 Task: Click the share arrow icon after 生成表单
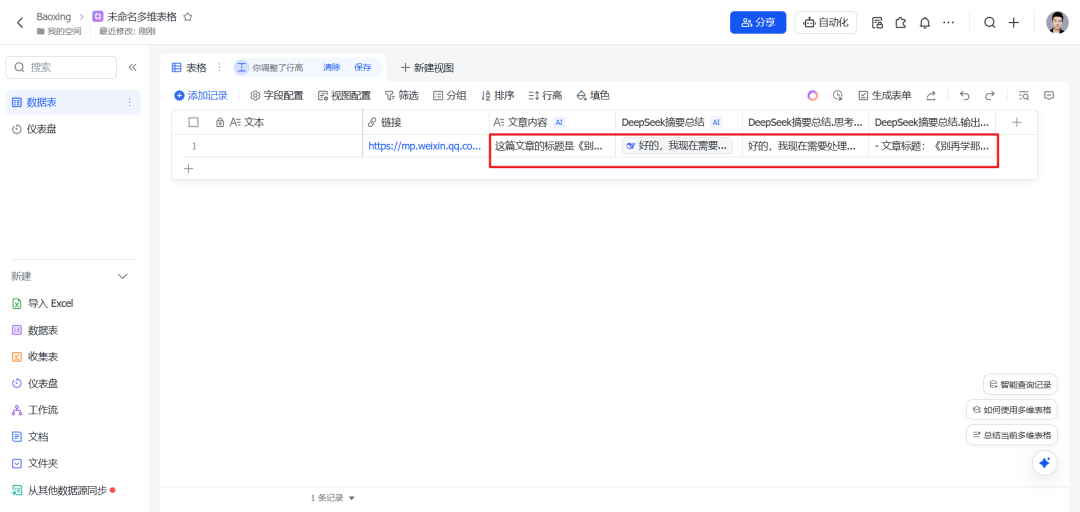[931, 96]
